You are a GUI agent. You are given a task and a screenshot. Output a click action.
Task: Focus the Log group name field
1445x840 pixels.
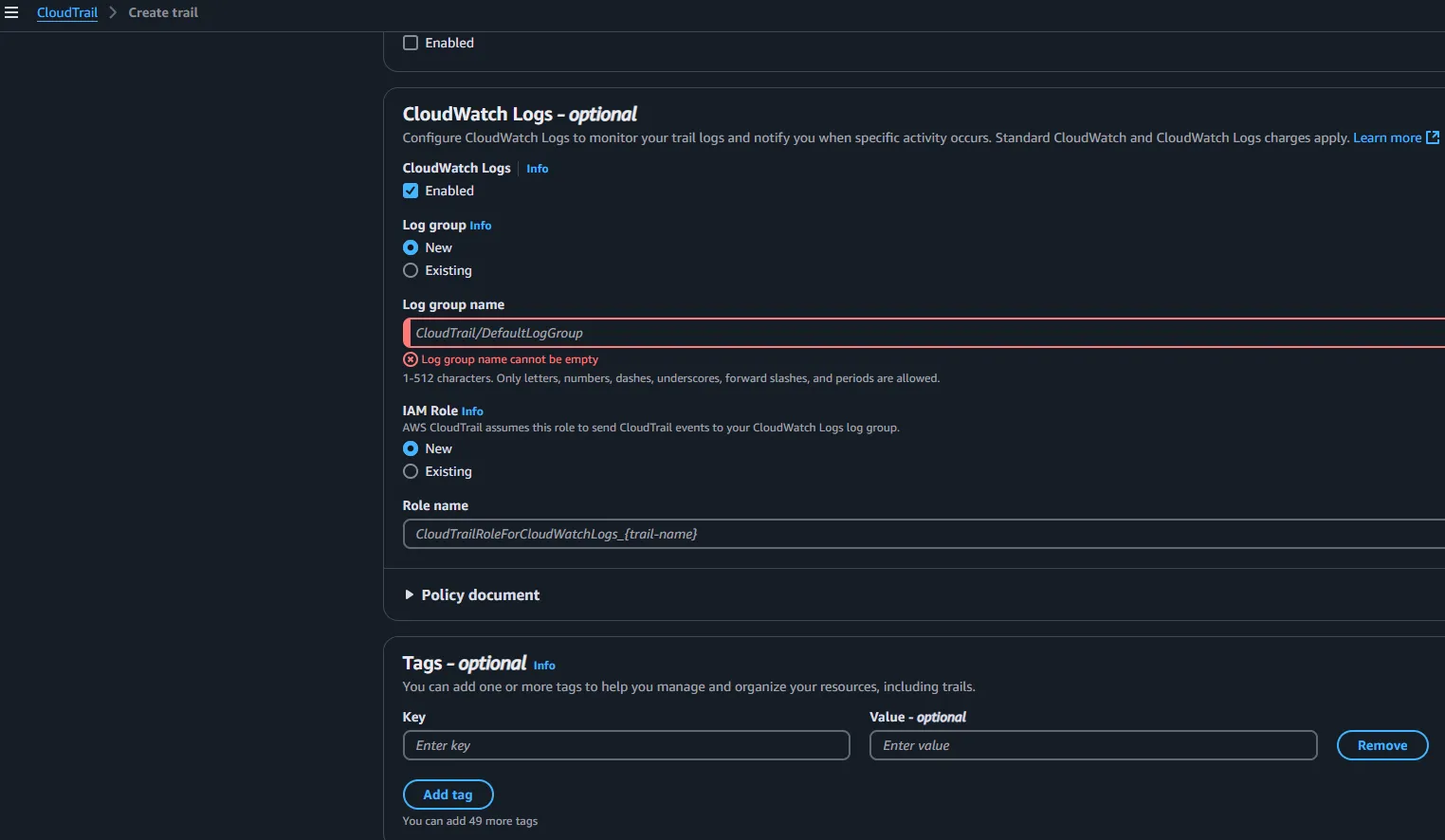click(924, 333)
